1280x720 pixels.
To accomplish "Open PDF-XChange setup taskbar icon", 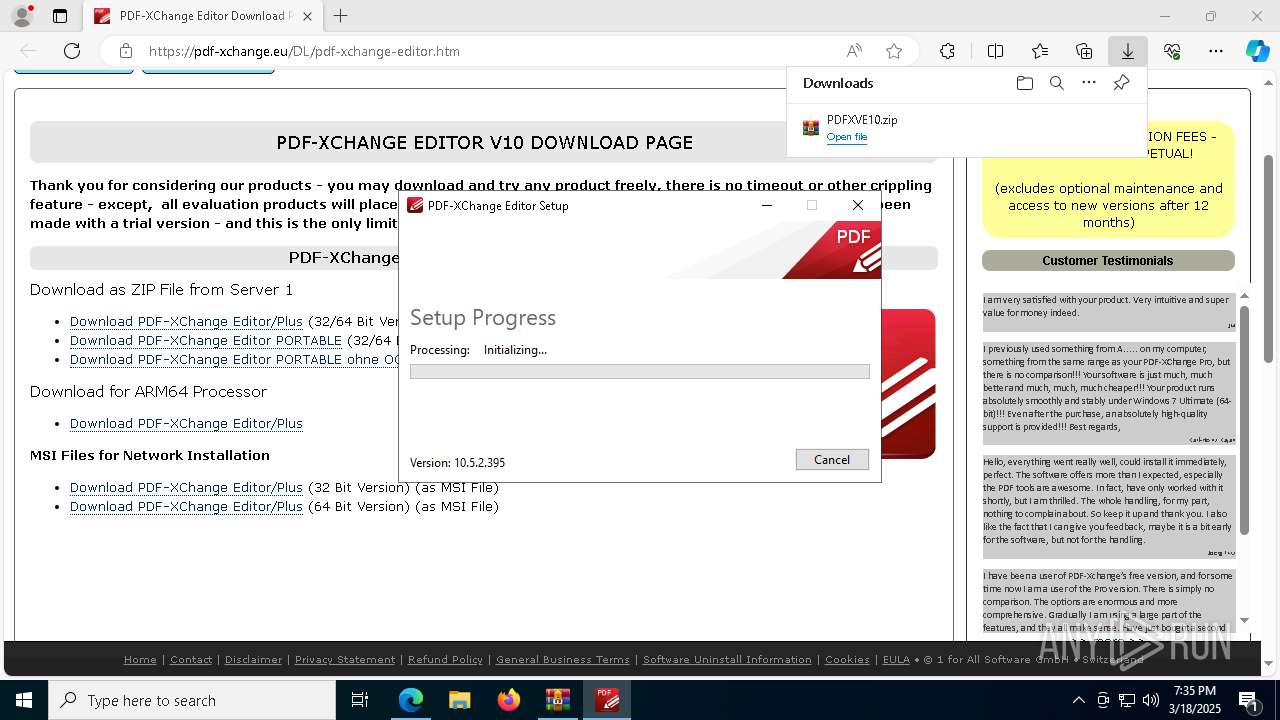I will (607, 700).
